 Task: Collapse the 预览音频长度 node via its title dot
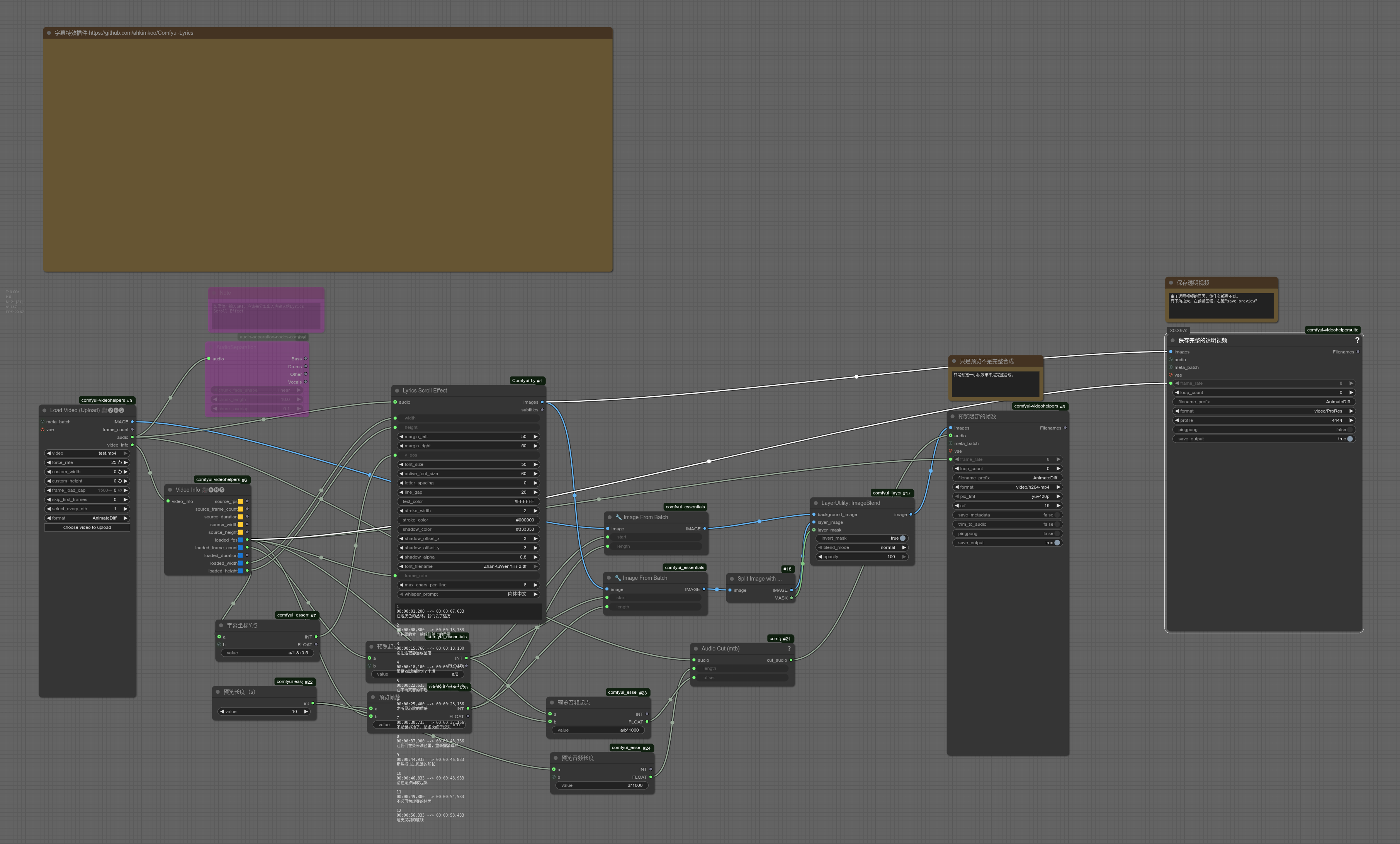point(556,758)
